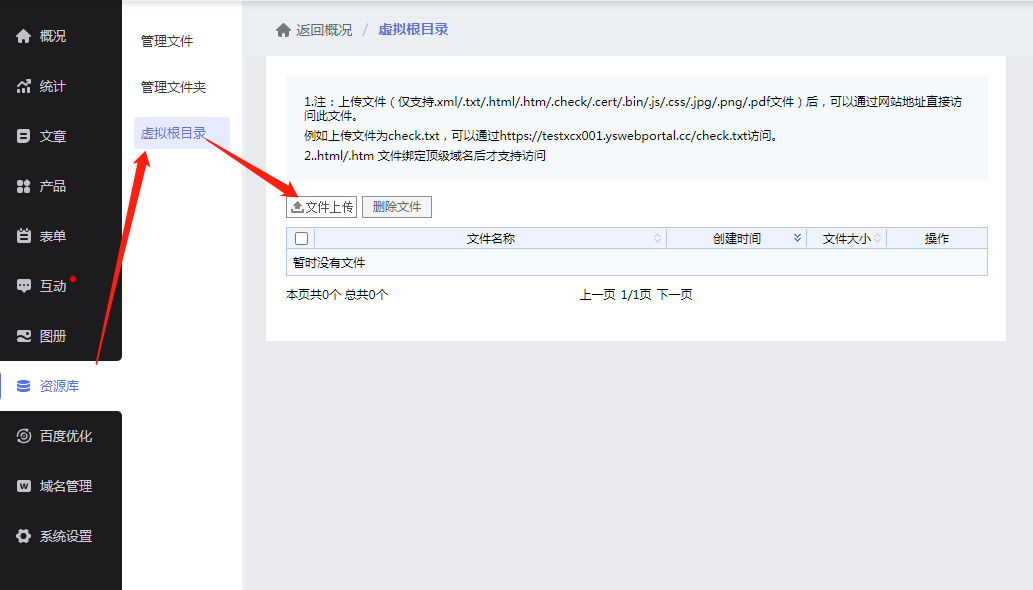Click 返回概况 breadcrumb link
Viewport: 1033px width, 590px height.
(324, 30)
